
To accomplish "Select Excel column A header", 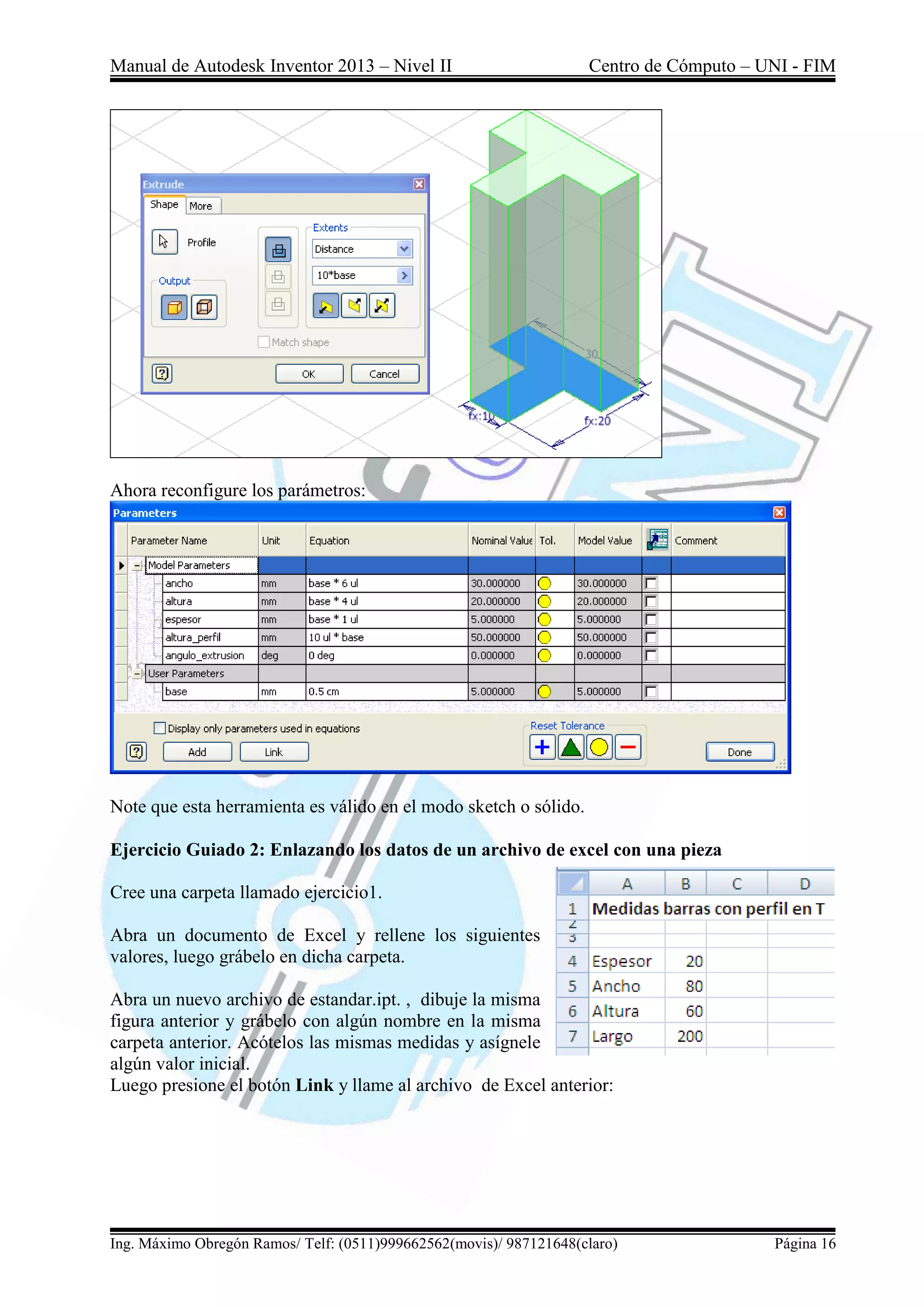I will tap(627, 884).
